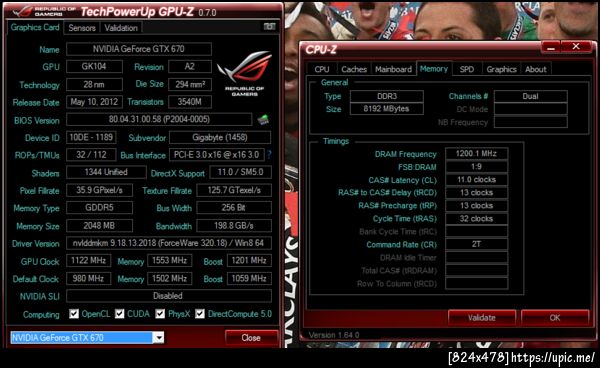Viewport: 600px width, 368px height.
Task: Click the Driver Version field
Action: pyautogui.click(x=169, y=243)
